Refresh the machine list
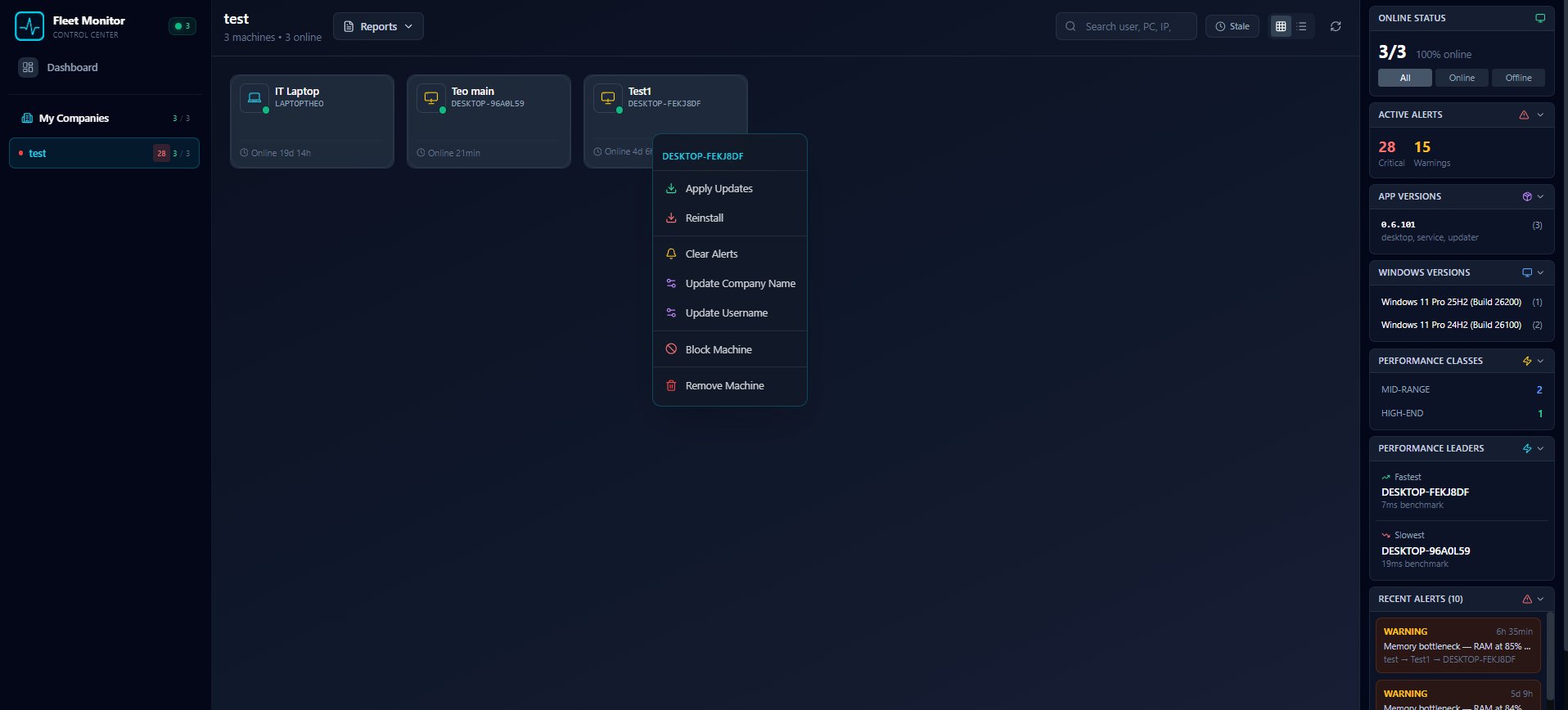Image resolution: width=1568 pixels, height=710 pixels. pos(1336,26)
